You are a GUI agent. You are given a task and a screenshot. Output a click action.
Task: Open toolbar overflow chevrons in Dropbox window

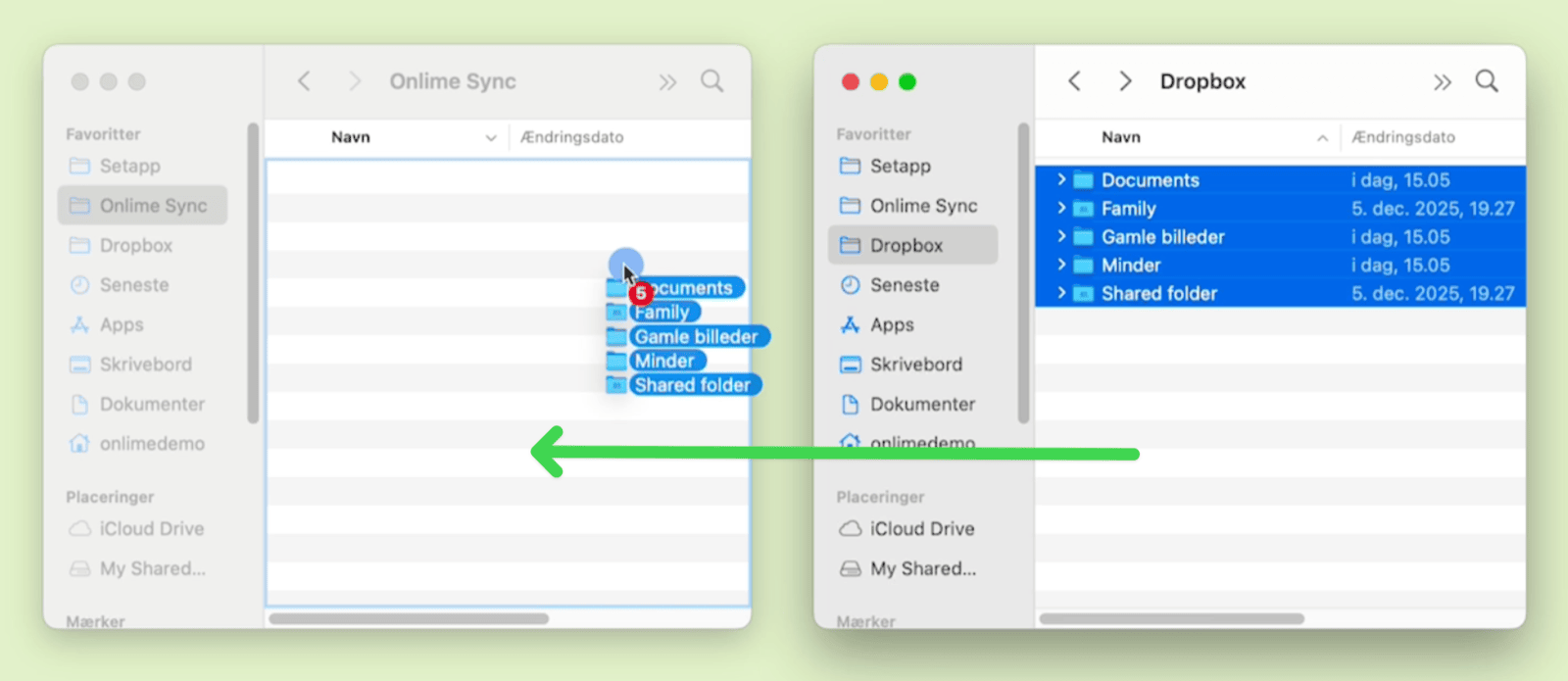1442,82
